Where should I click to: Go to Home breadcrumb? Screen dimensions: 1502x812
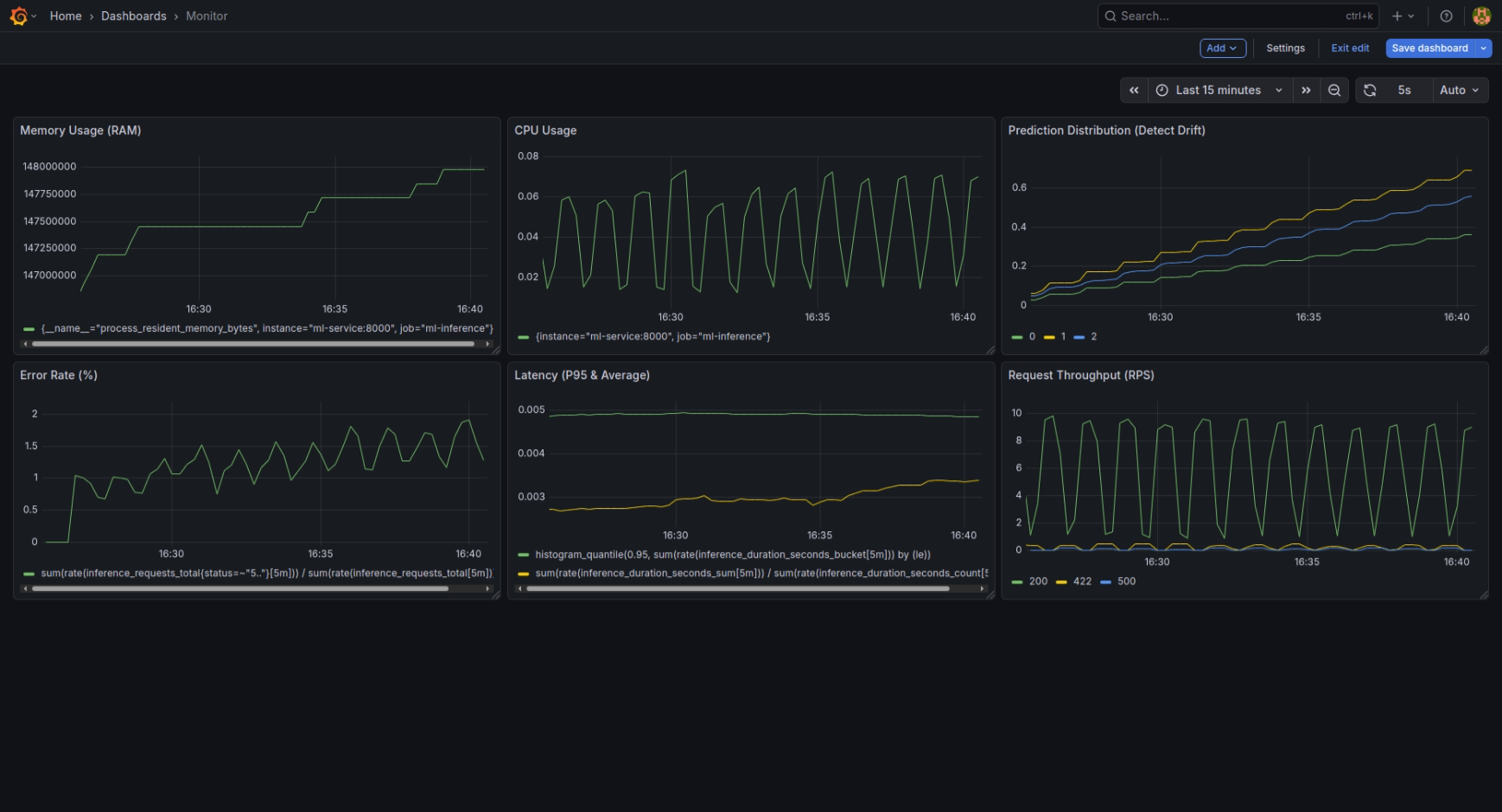pos(66,16)
